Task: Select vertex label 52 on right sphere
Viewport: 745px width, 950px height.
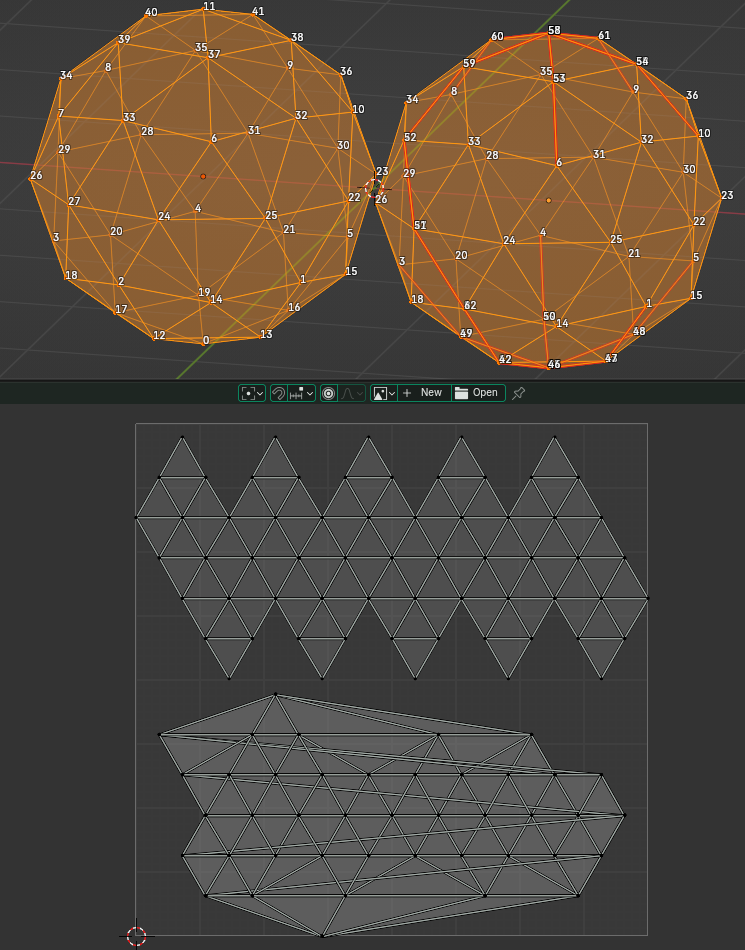Action: tap(410, 137)
